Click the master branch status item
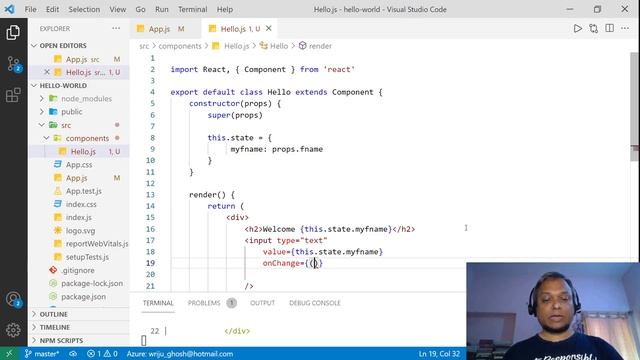 pos(42,353)
